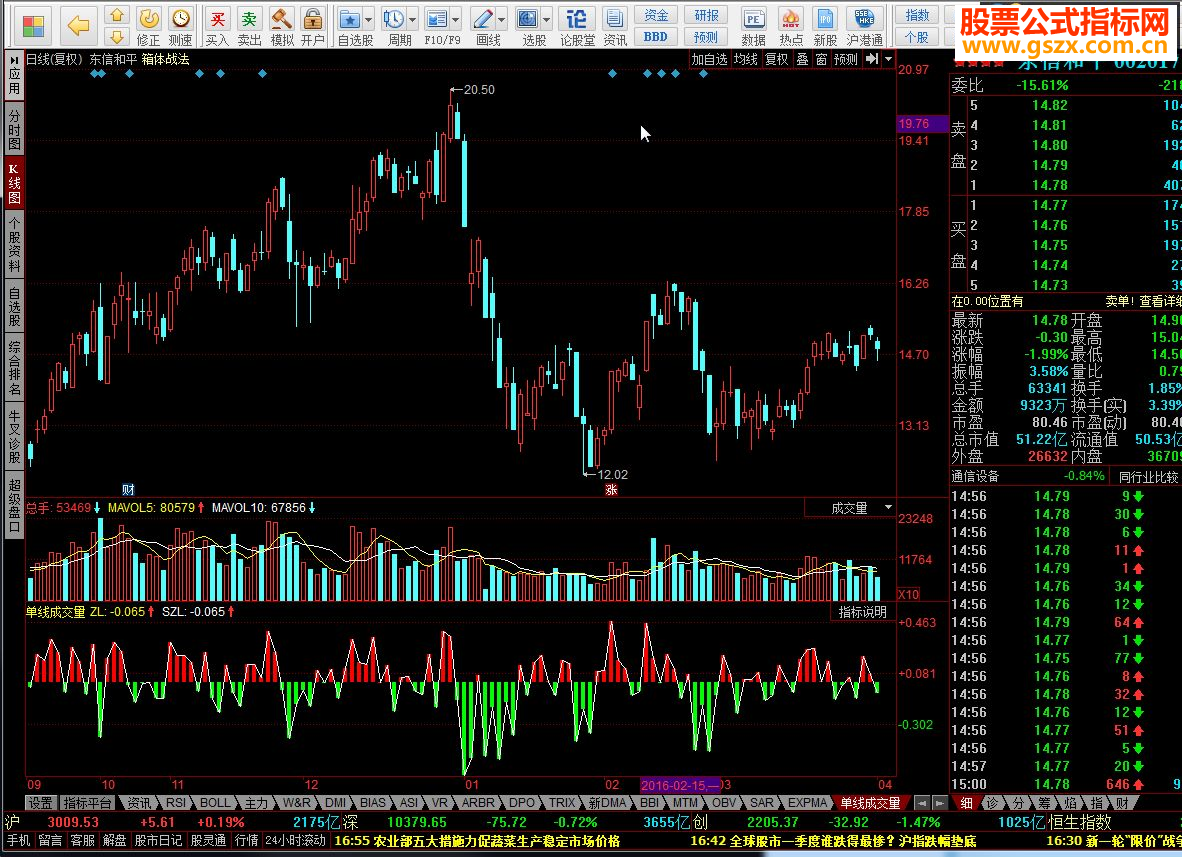The image size is (1182, 857).
Task: Switch to 分时图 in left sidebar
Action: 14,129
